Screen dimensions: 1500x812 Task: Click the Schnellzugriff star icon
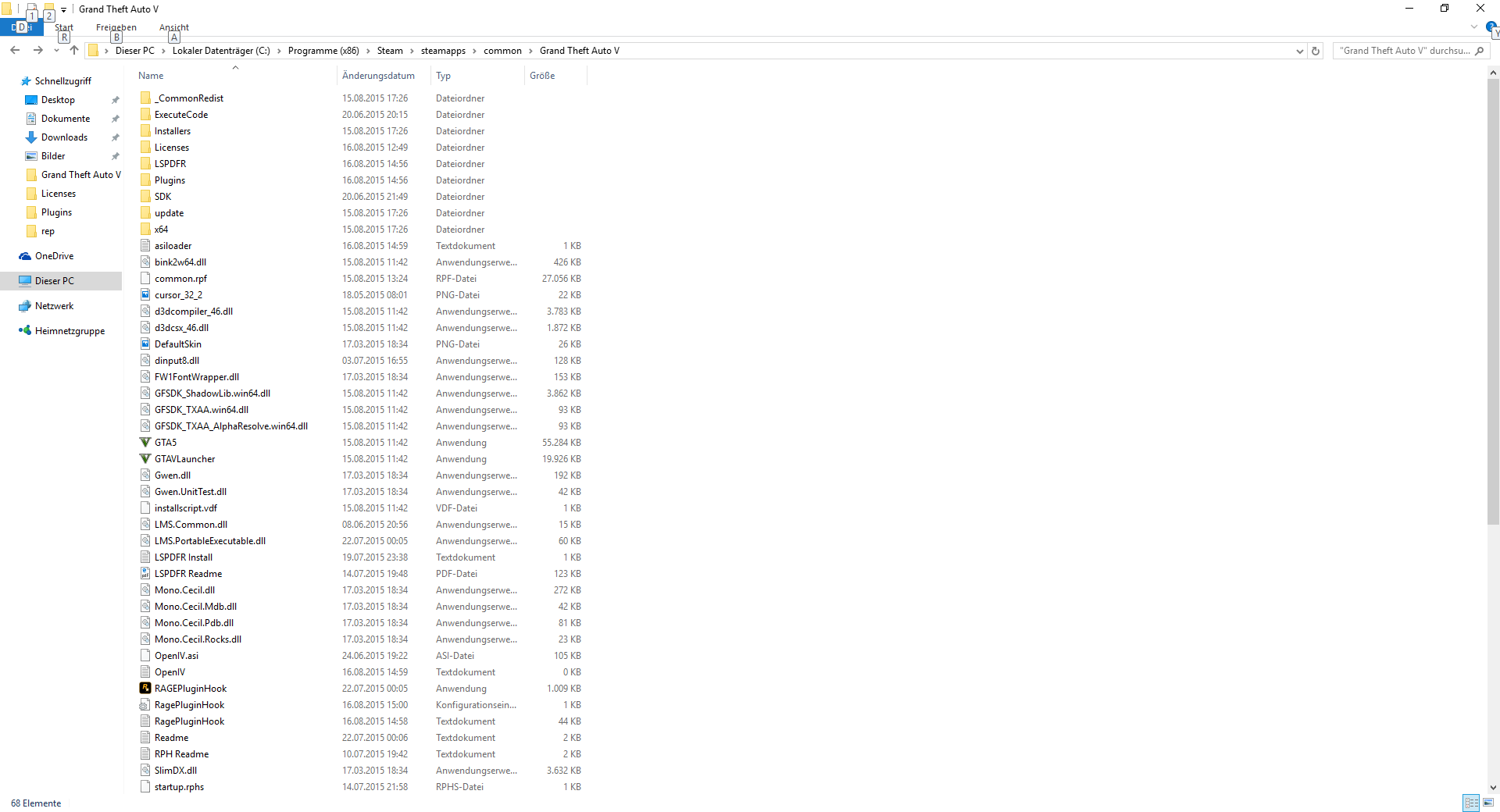pos(26,81)
